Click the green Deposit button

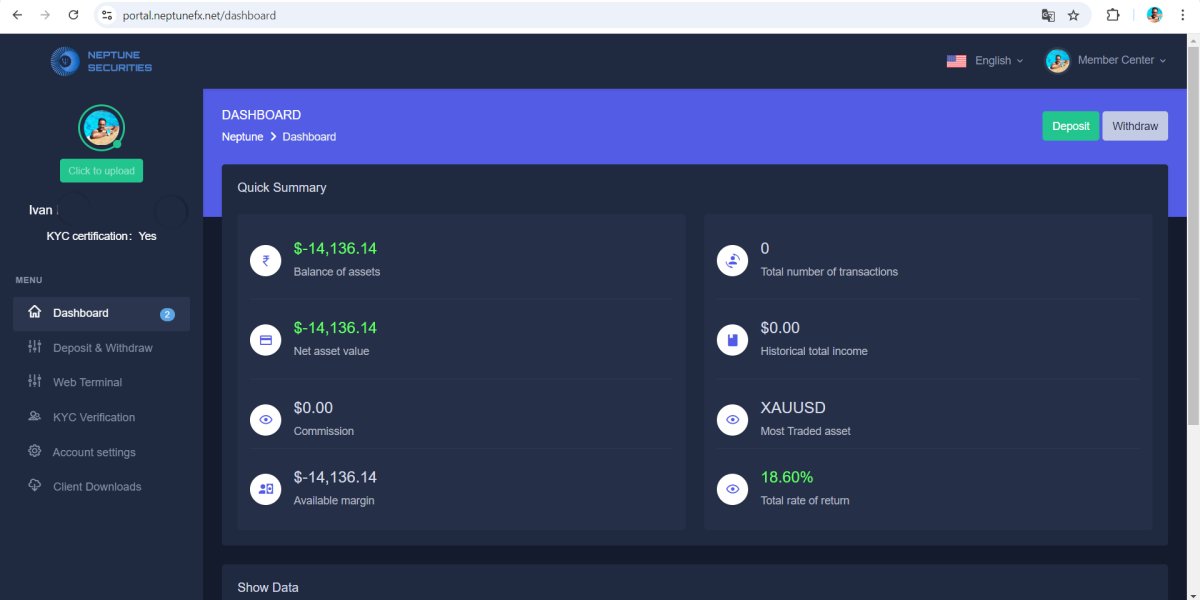point(1071,126)
